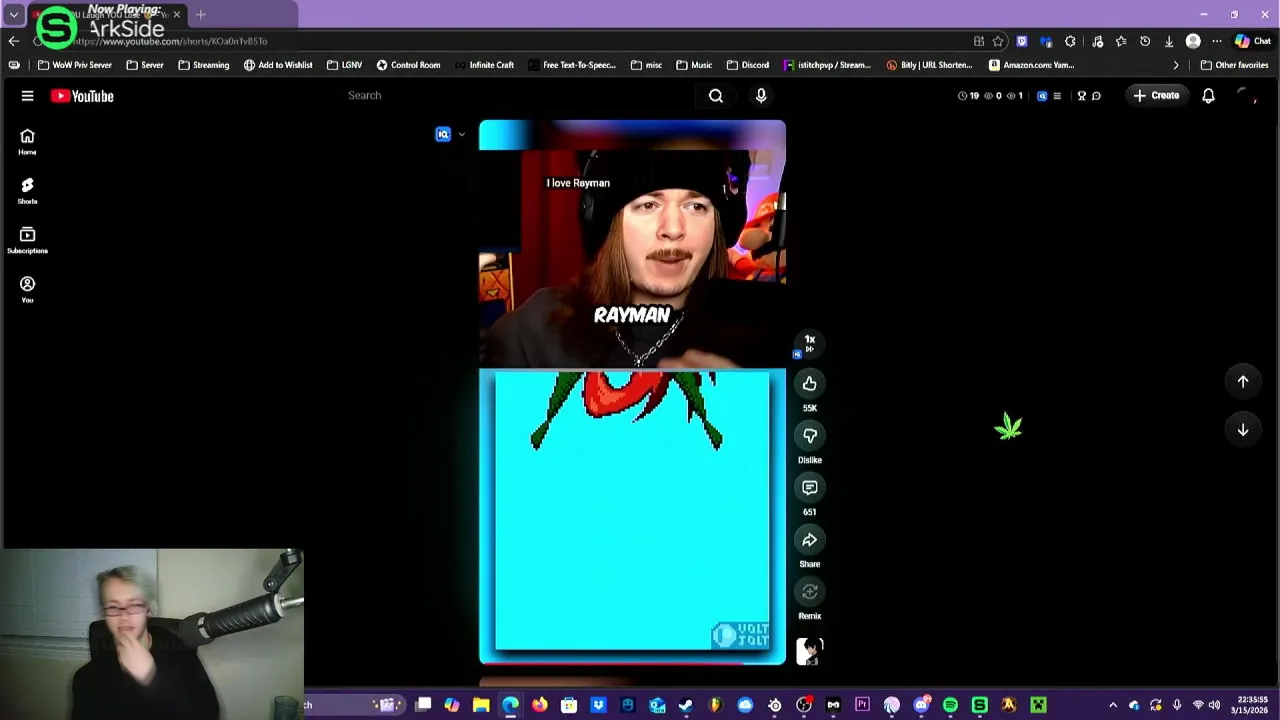This screenshot has height=720, width=1280.
Task: Open the Free Text-To-Speech bookmark
Action: pos(572,65)
